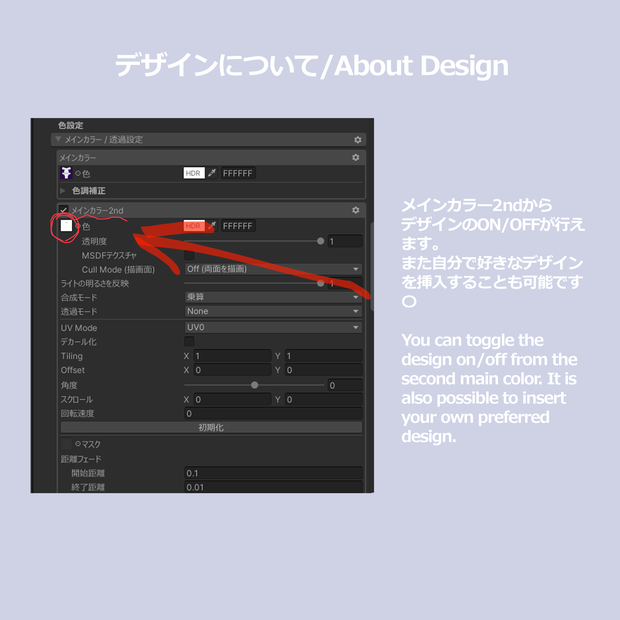The width and height of the screenshot is (620, 620).
Task: Open the Cull Mode (描画面) dropdown
Action: point(273,269)
